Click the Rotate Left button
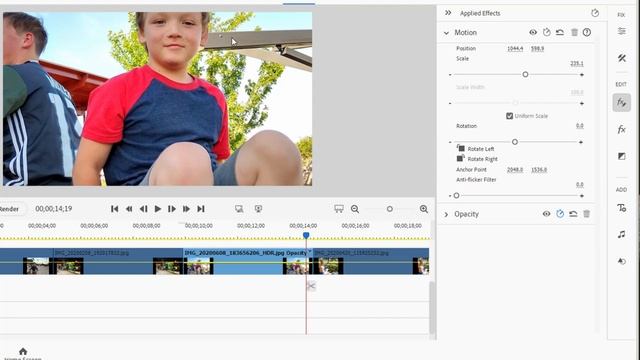Image resolution: width=640 pixels, height=360 pixels. (x=476, y=149)
